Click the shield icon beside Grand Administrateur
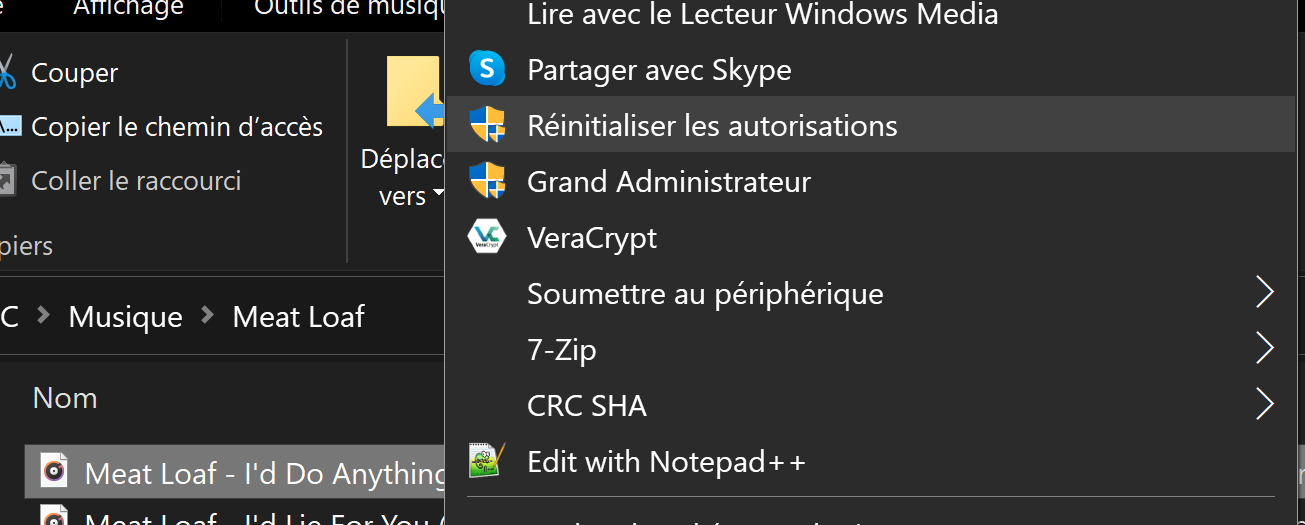 point(487,182)
